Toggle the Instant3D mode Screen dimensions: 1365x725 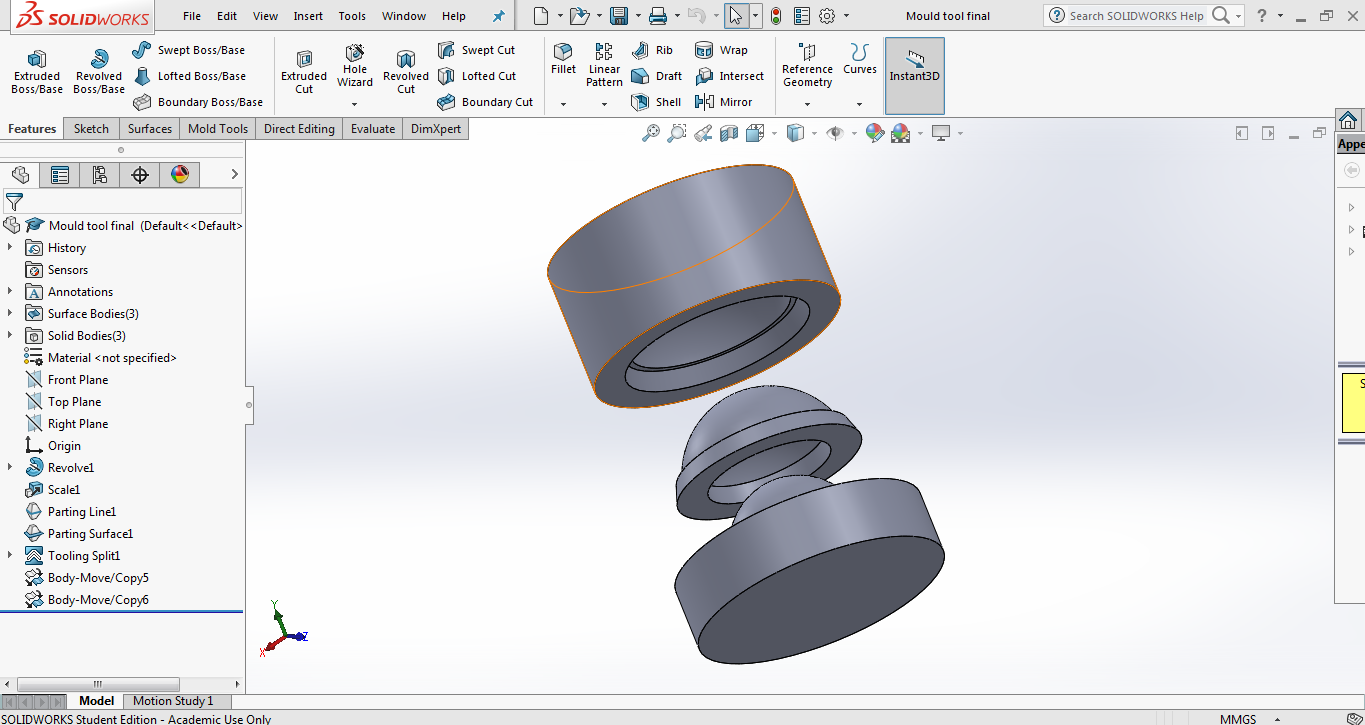click(x=914, y=66)
